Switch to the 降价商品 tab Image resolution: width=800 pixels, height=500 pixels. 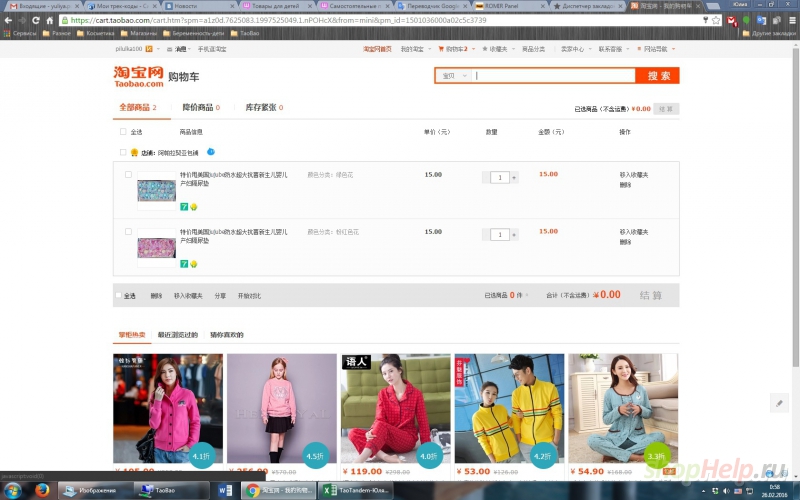[201, 107]
